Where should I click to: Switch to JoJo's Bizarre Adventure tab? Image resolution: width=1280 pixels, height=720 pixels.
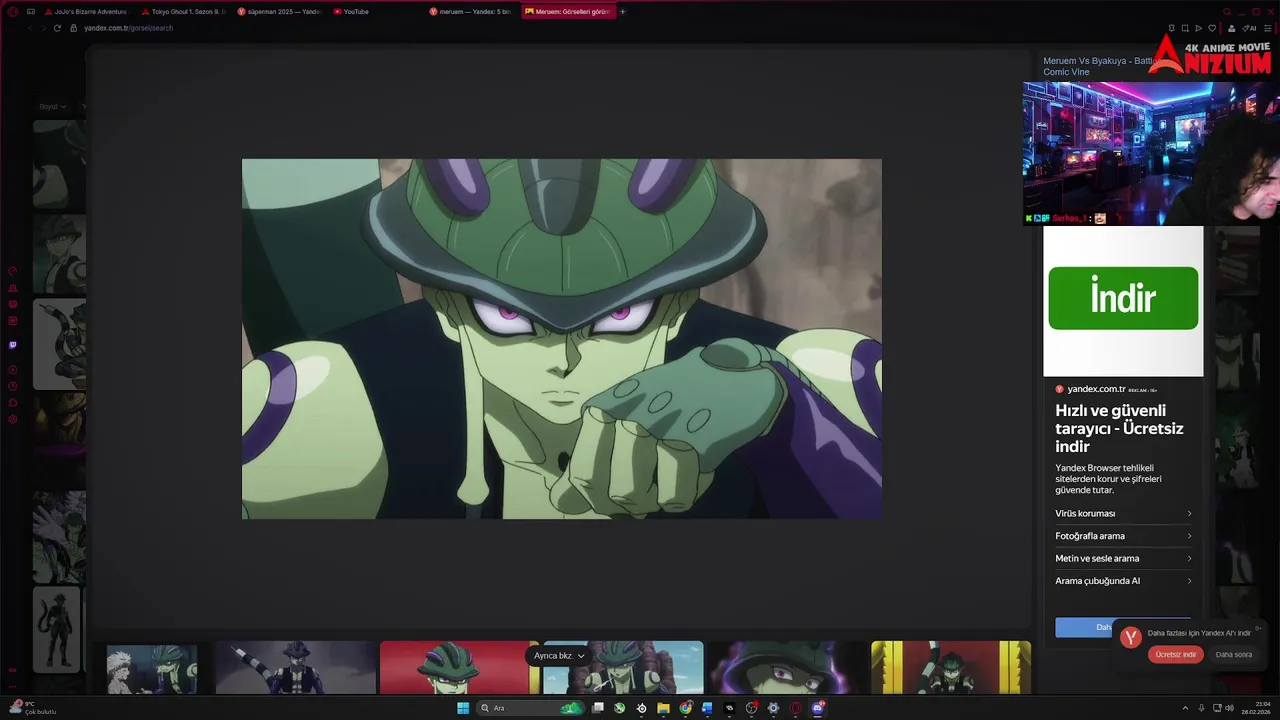click(85, 12)
